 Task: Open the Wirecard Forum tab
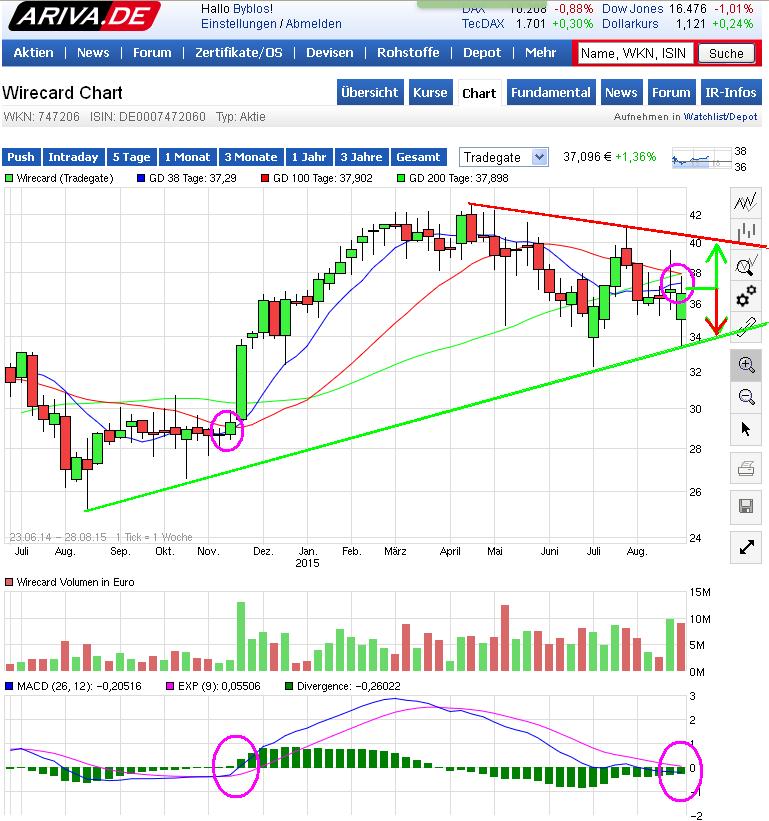[671, 93]
